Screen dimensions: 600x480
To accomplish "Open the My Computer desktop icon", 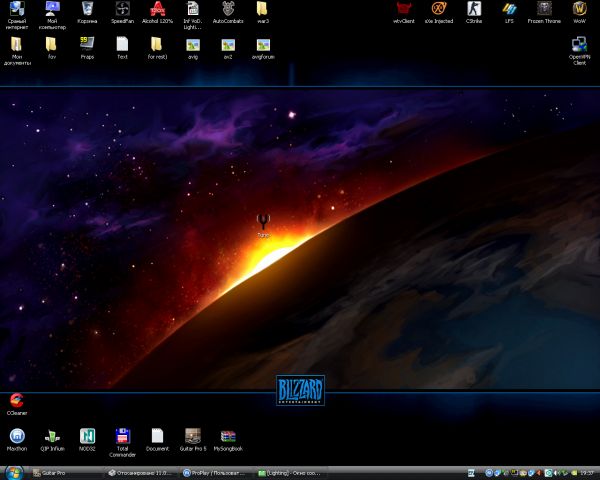I will [x=52, y=15].
